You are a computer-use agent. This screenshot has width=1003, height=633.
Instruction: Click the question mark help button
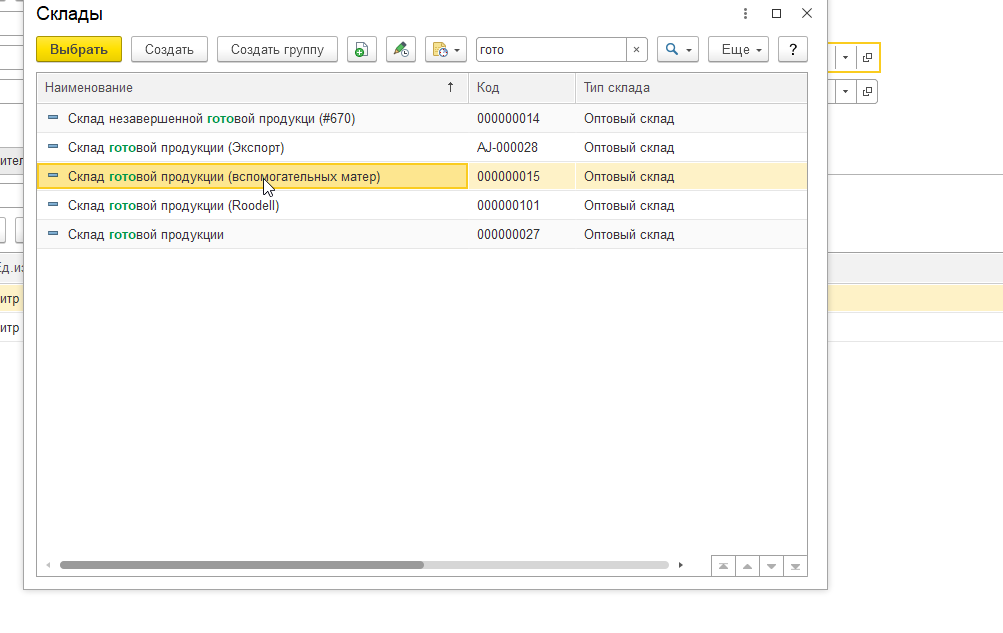click(x=793, y=49)
